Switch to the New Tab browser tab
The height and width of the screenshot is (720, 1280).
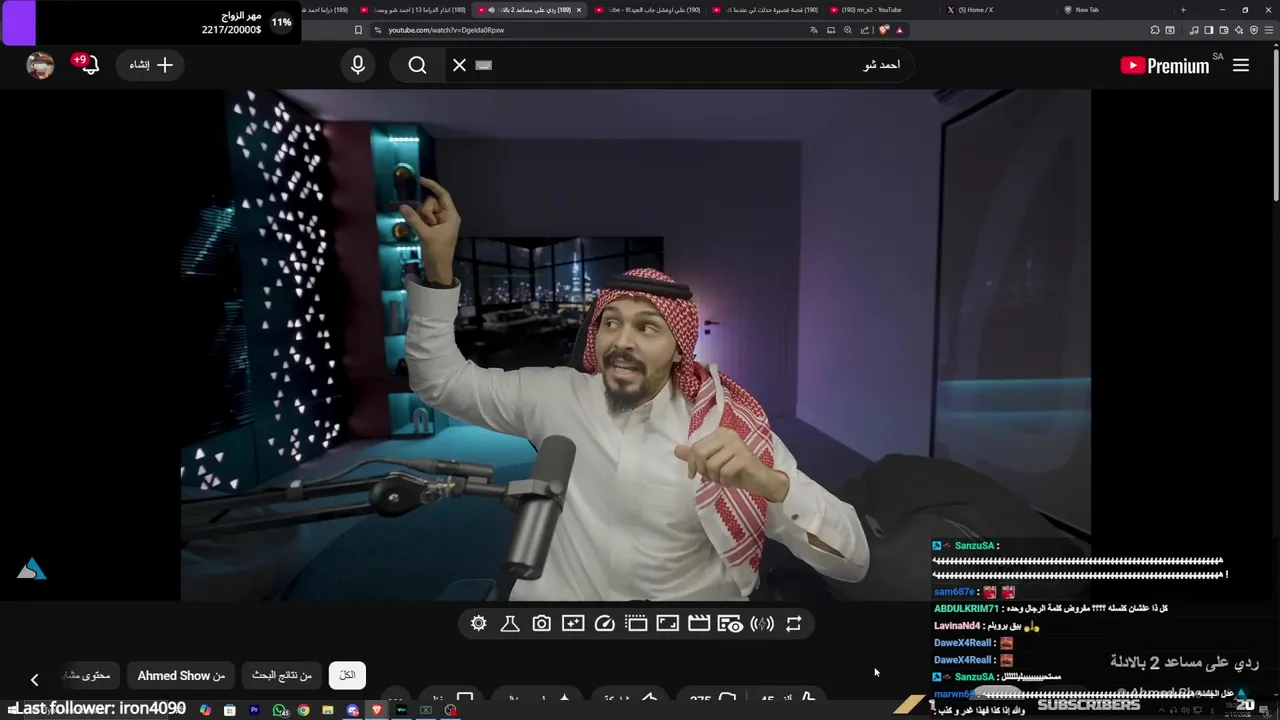1087,10
